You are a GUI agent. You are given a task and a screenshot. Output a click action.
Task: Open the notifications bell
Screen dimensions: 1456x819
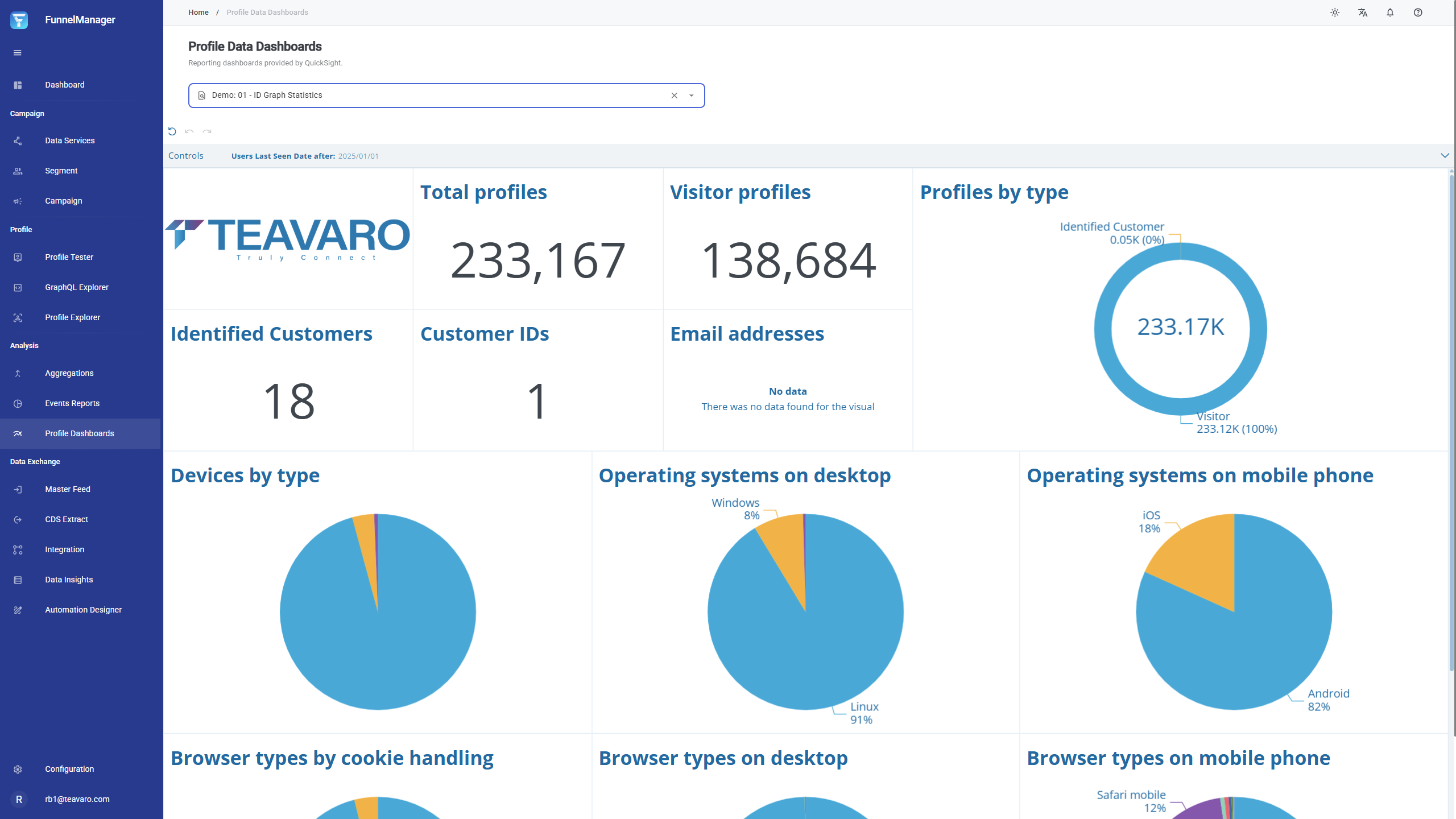[x=1390, y=13]
